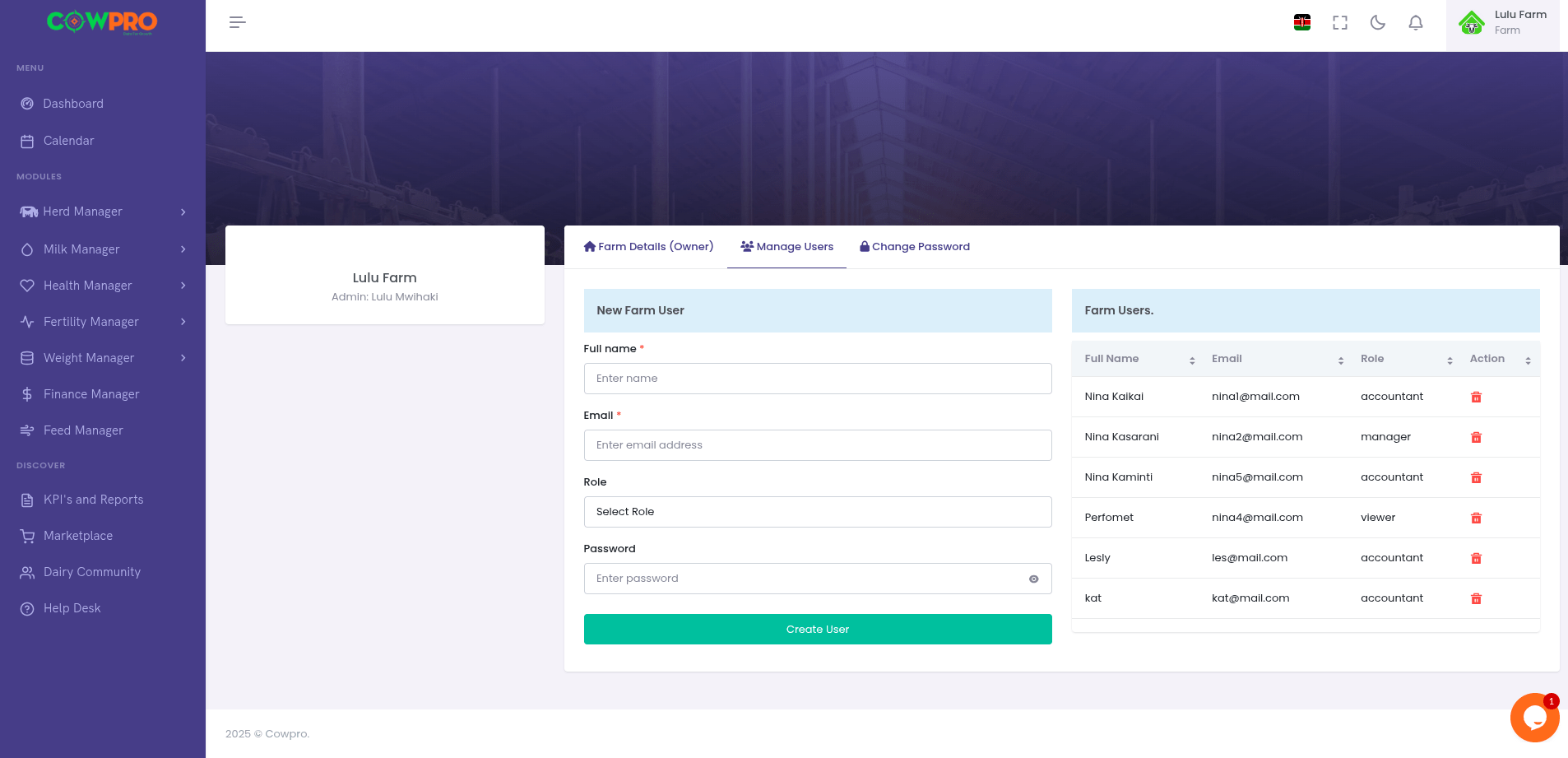
Task: Enter fullscreen using the expand icon
Action: tap(1339, 22)
